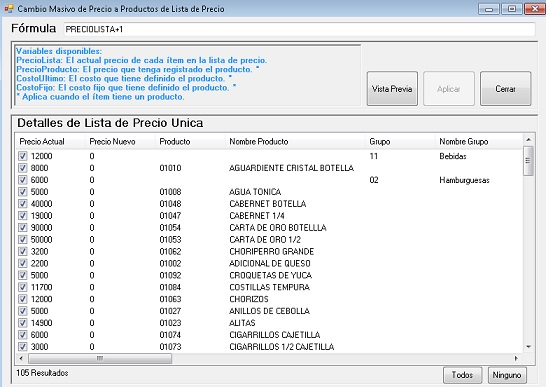Screen dimensions: 546x387
Task: Click the group code 11 cell
Action: pyautogui.click(x=374, y=156)
